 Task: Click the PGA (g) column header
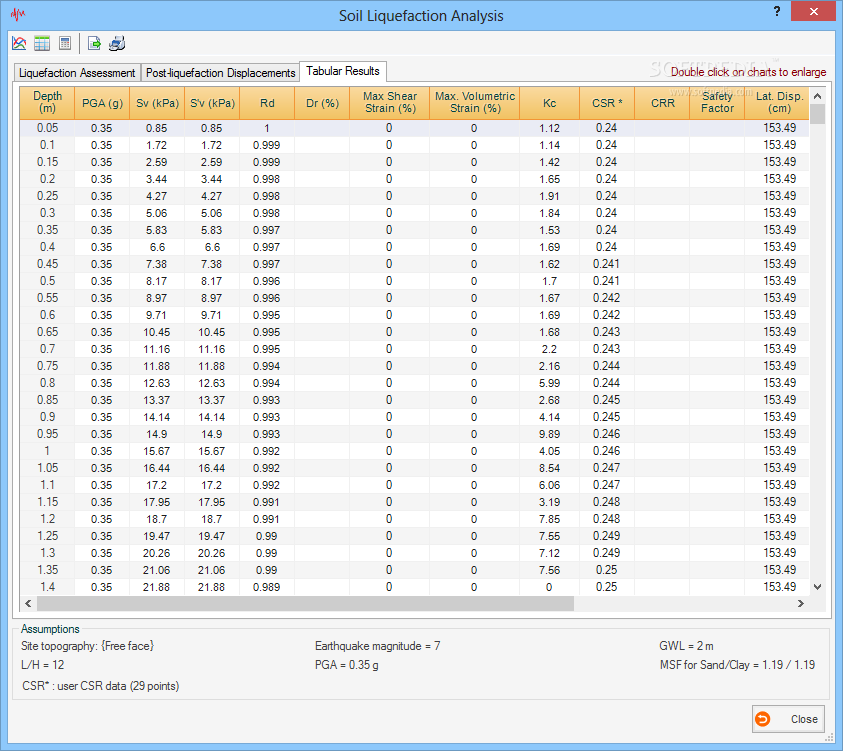102,103
